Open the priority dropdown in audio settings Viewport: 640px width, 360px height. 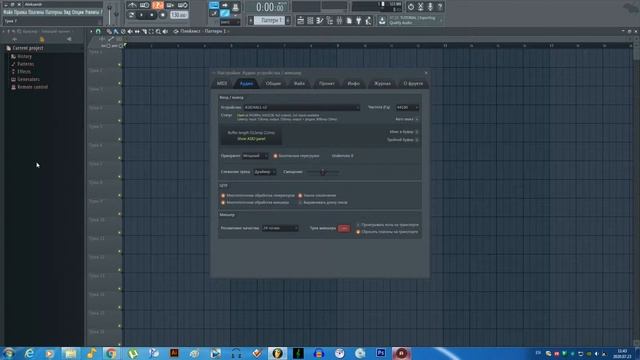[255, 156]
